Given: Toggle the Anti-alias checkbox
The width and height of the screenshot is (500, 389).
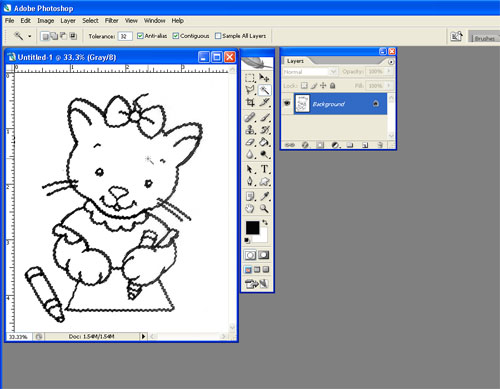Looking at the screenshot, I should [x=140, y=36].
